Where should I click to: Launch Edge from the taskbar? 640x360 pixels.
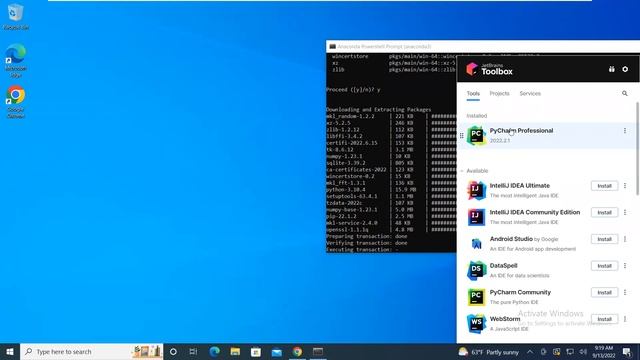tap(214, 351)
